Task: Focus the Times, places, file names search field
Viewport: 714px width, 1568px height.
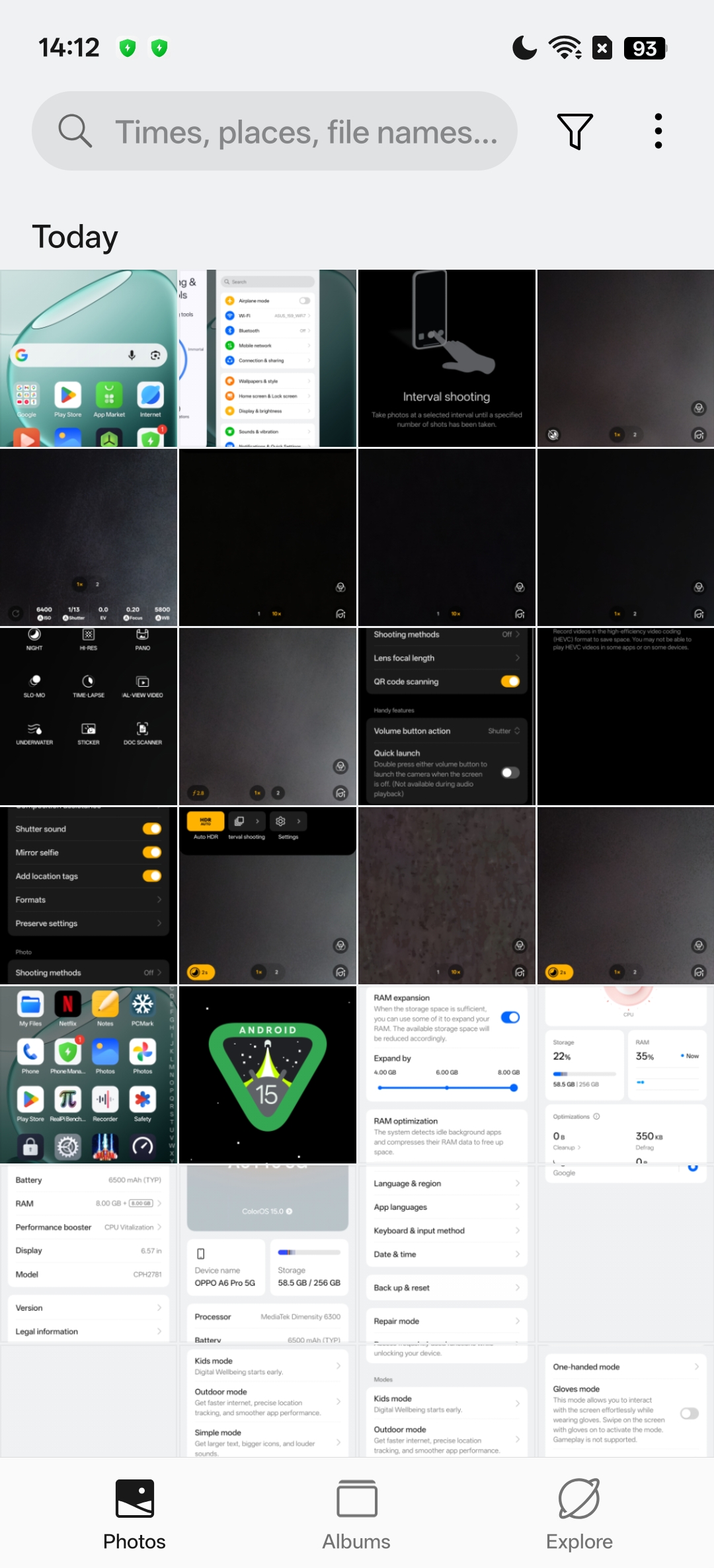Action: point(305,132)
